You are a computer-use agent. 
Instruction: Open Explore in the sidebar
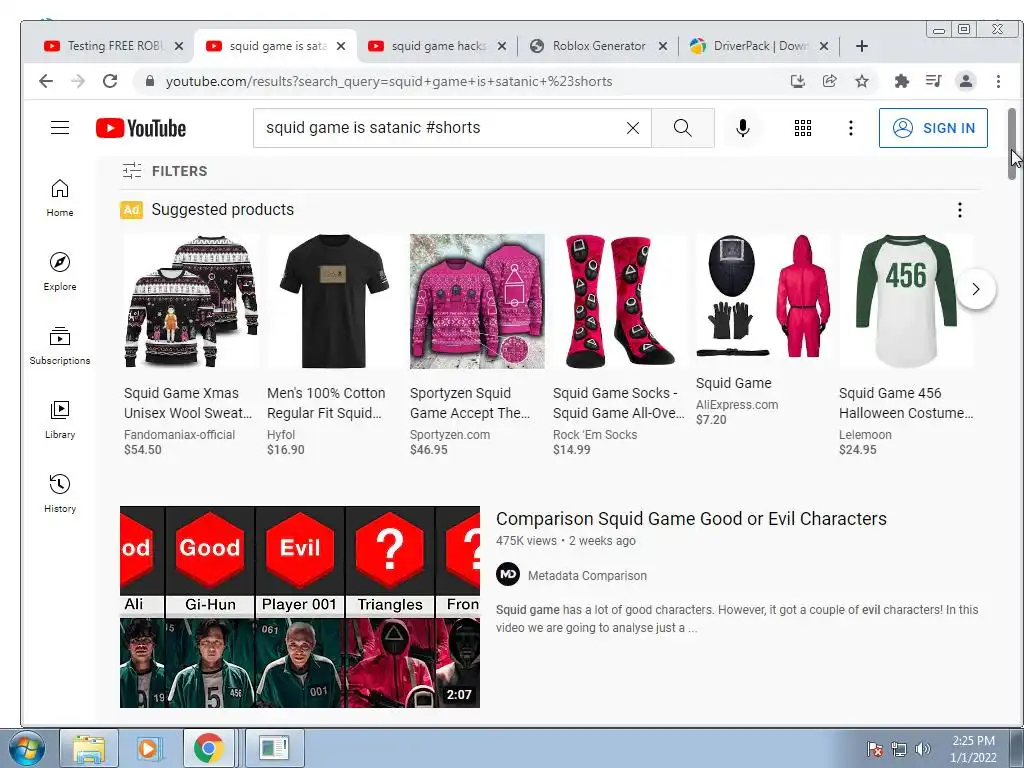point(60,272)
